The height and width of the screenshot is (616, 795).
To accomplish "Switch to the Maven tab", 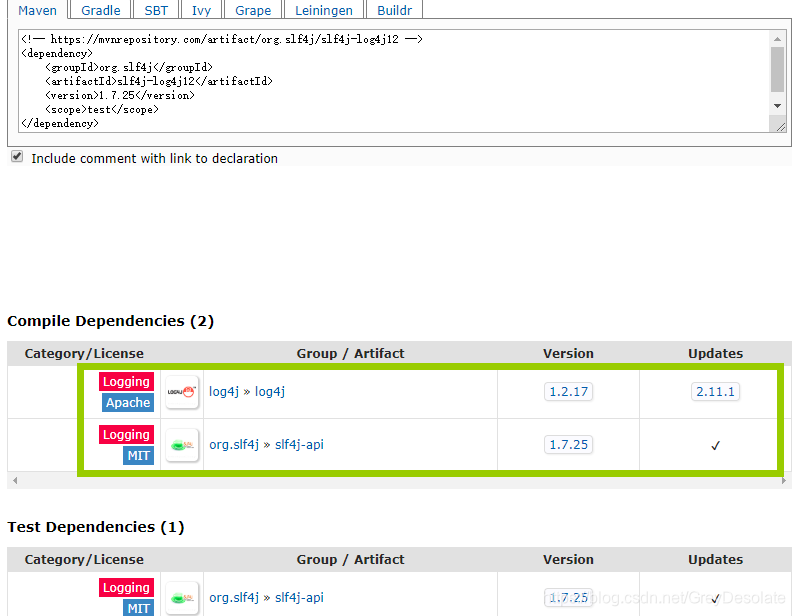I will click(38, 10).
